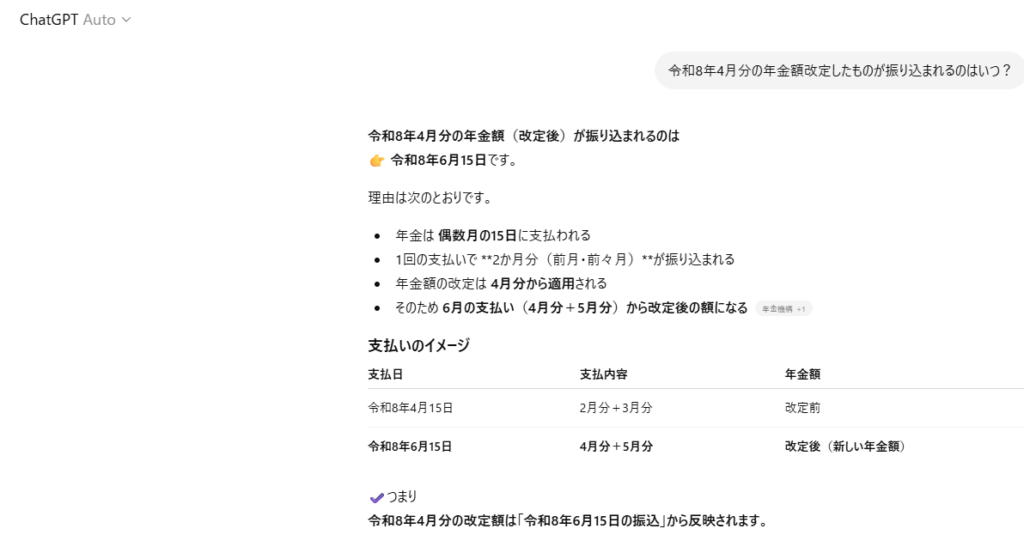
Task: Click the chevron next to Auto
Action: pos(126,20)
